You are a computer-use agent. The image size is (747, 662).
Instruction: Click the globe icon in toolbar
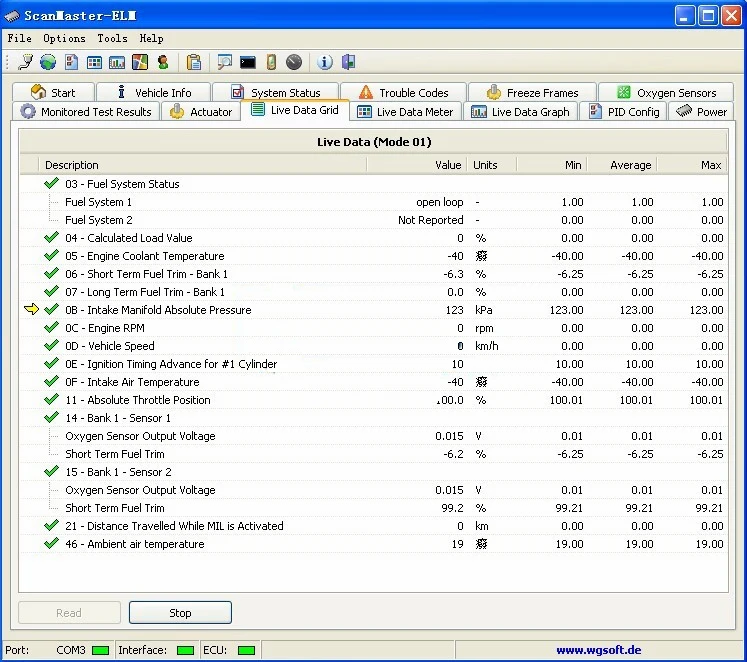click(48, 62)
